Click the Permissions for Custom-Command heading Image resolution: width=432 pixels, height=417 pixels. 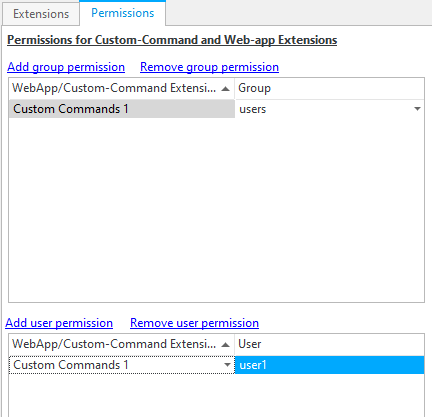coord(172,40)
